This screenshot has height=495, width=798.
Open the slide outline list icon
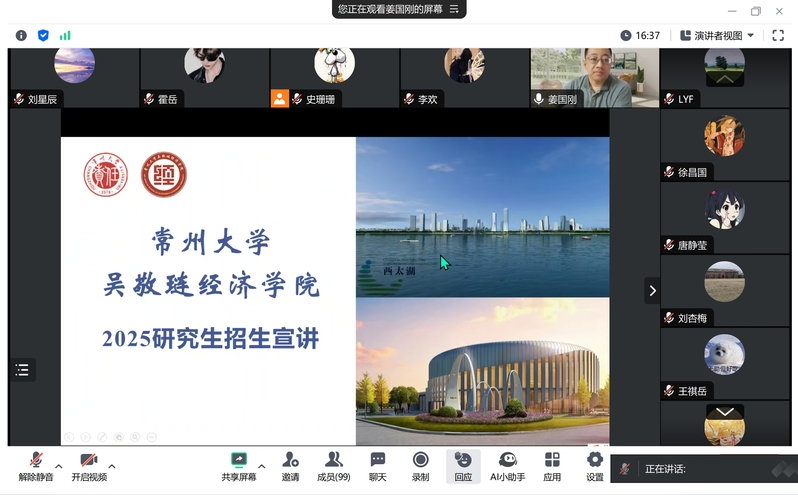pyautogui.click(x=22, y=370)
